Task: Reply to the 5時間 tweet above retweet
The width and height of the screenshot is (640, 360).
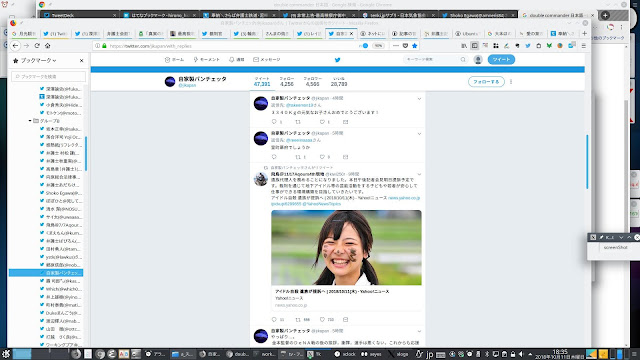Action: pos(274,157)
